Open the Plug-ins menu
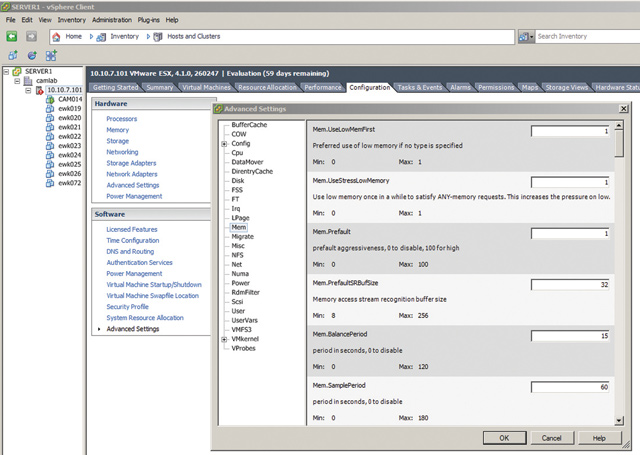 [x=149, y=20]
